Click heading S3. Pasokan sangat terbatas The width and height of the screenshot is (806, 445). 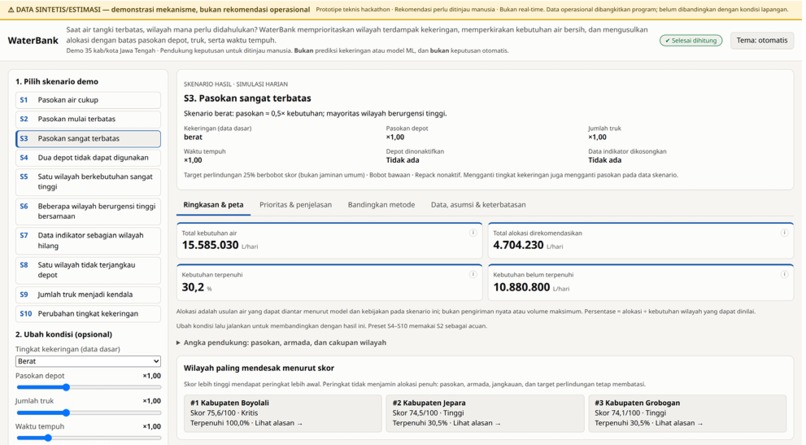(247, 98)
